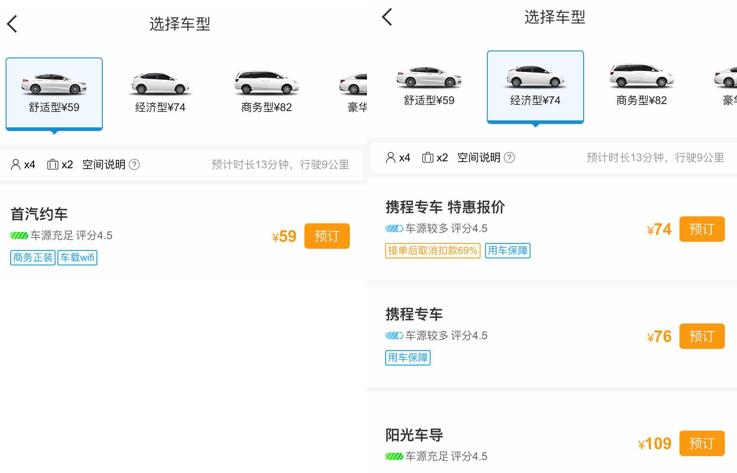Tap the back arrow on left screen
The image size is (737, 473).
tap(12, 24)
